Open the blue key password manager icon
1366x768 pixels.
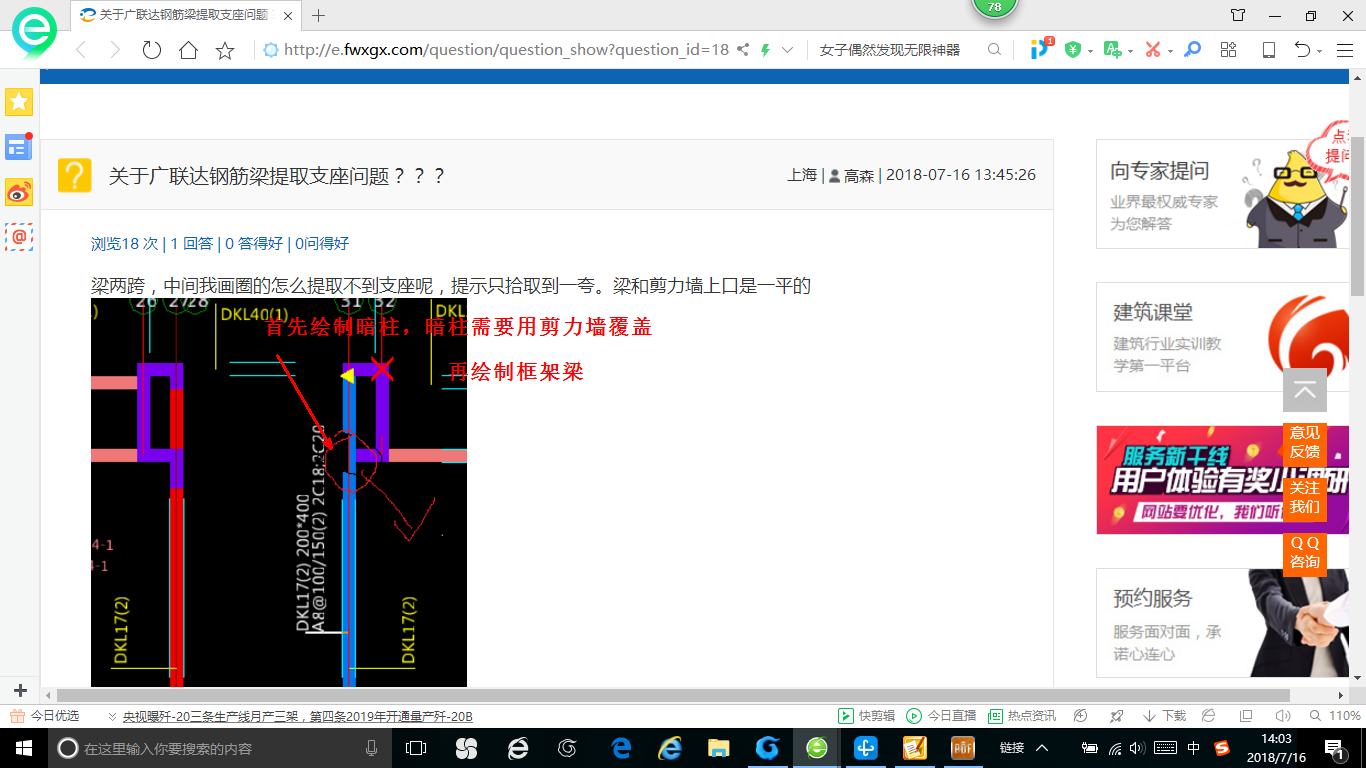coord(1192,50)
